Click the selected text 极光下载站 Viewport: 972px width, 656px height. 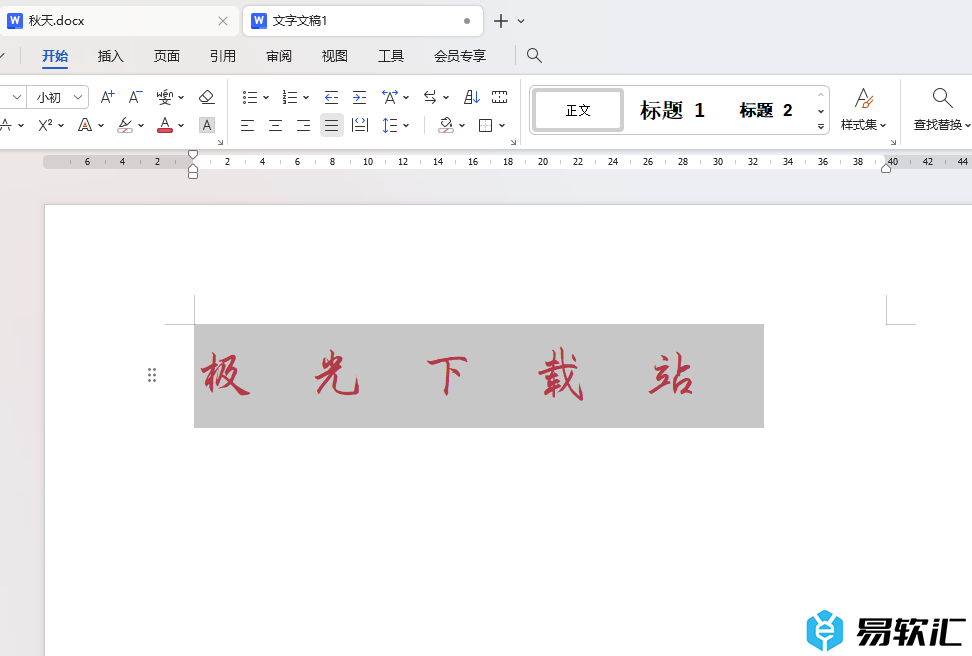pos(448,375)
